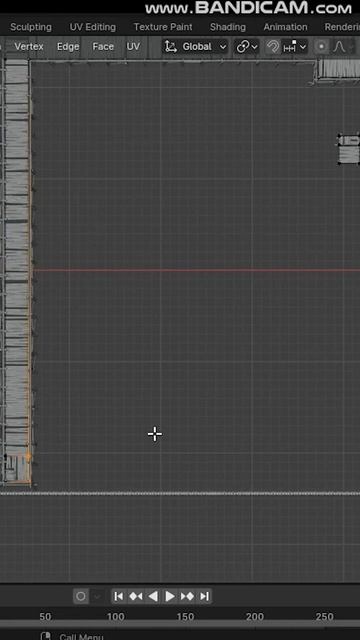Open the auto keyframing options dropdown
Image resolution: width=360 pixels, height=640 pixels.
click(x=97, y=596)
